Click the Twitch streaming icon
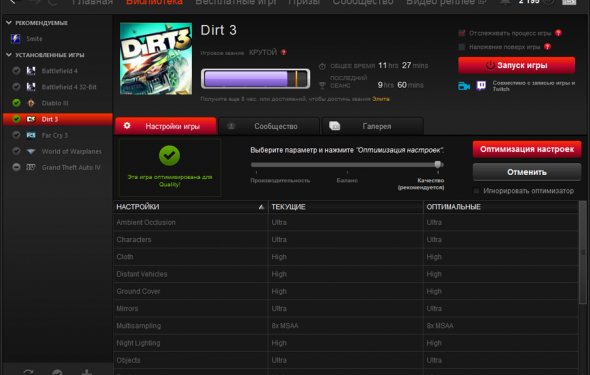This screenshot has width=590, height=375. 481,86
